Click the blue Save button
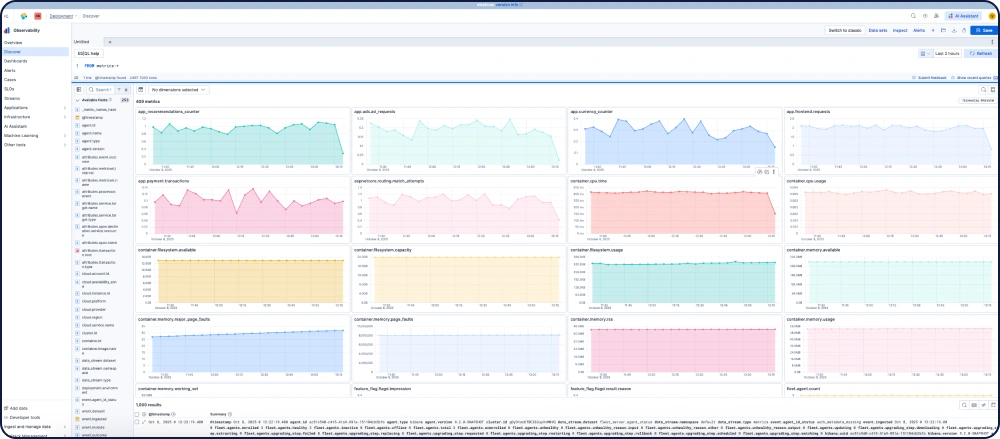The height and width of the screenshot is (439, 1000). coord(982,31)
